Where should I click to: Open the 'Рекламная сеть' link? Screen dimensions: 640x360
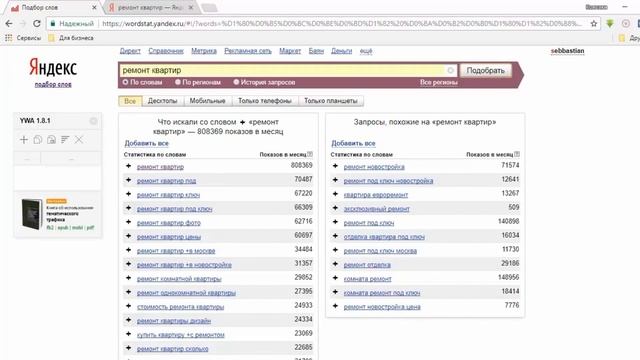click(x=248, y=51)
